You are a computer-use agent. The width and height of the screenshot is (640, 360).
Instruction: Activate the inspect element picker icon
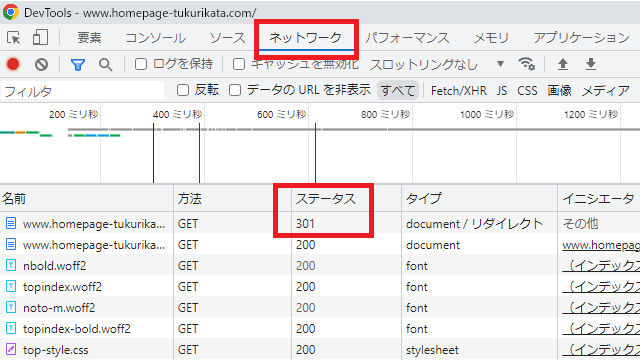click(x=13, y=38)
